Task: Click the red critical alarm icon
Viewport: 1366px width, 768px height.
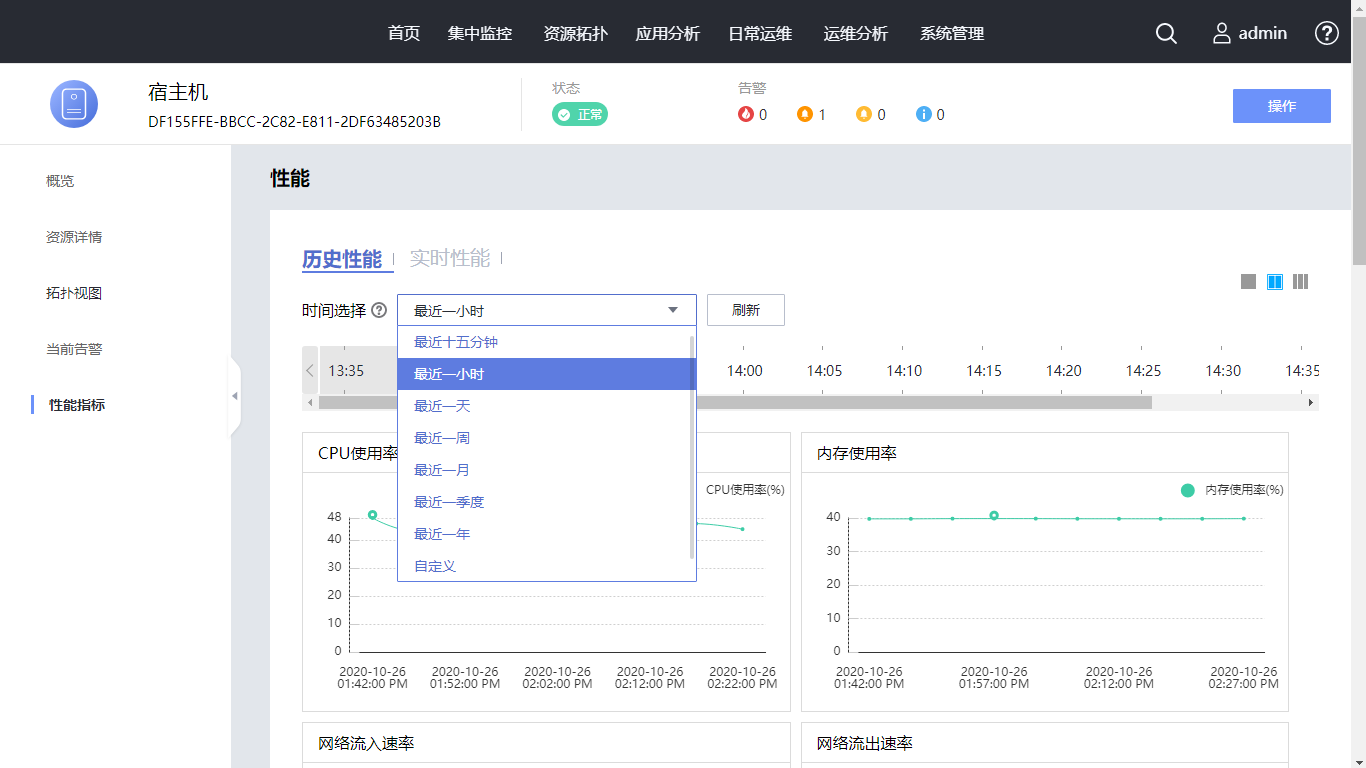Action: pos(746,115)
